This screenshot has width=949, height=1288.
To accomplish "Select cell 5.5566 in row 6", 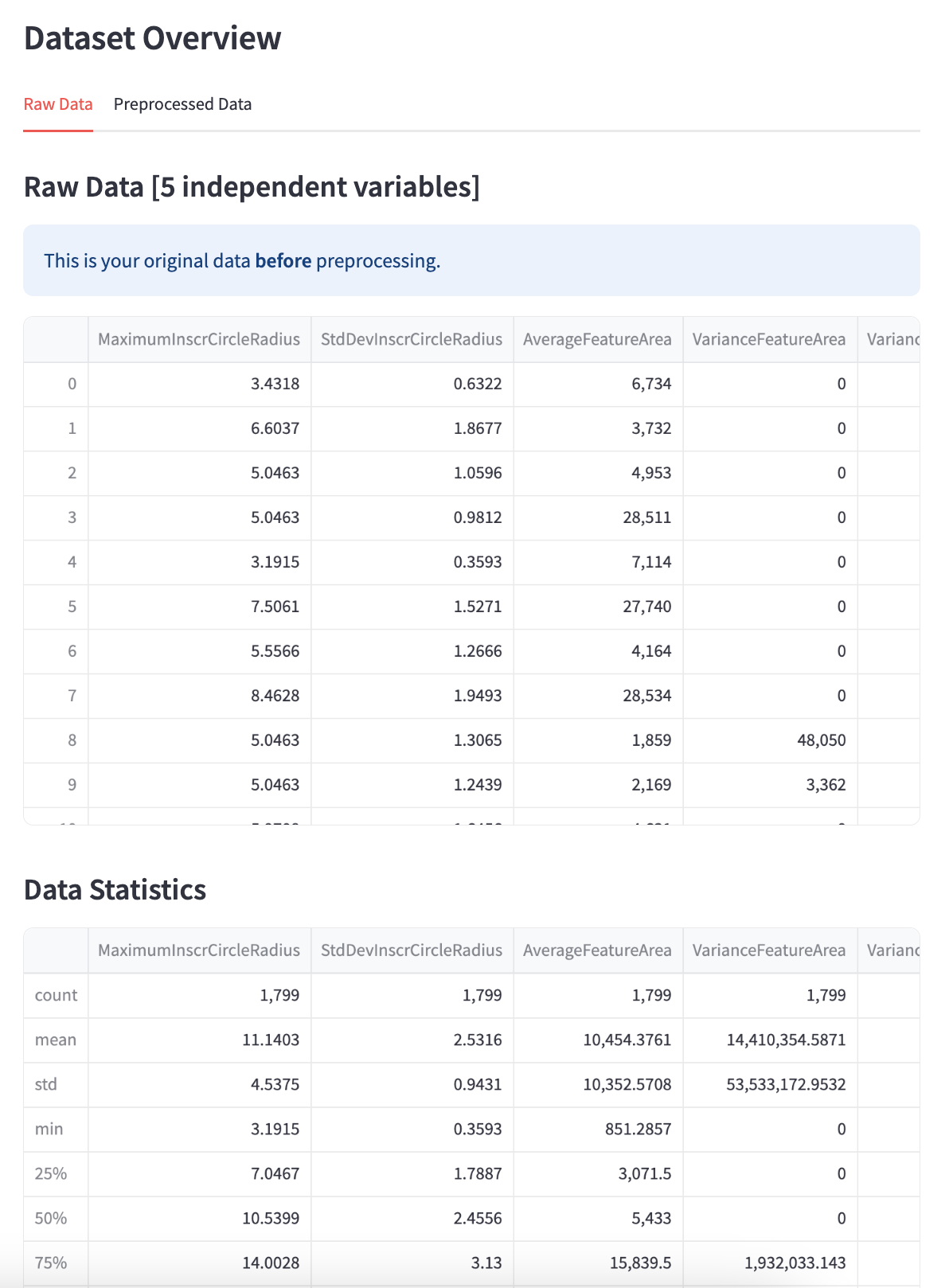I will pyautogui.click(x=199, y=652).
